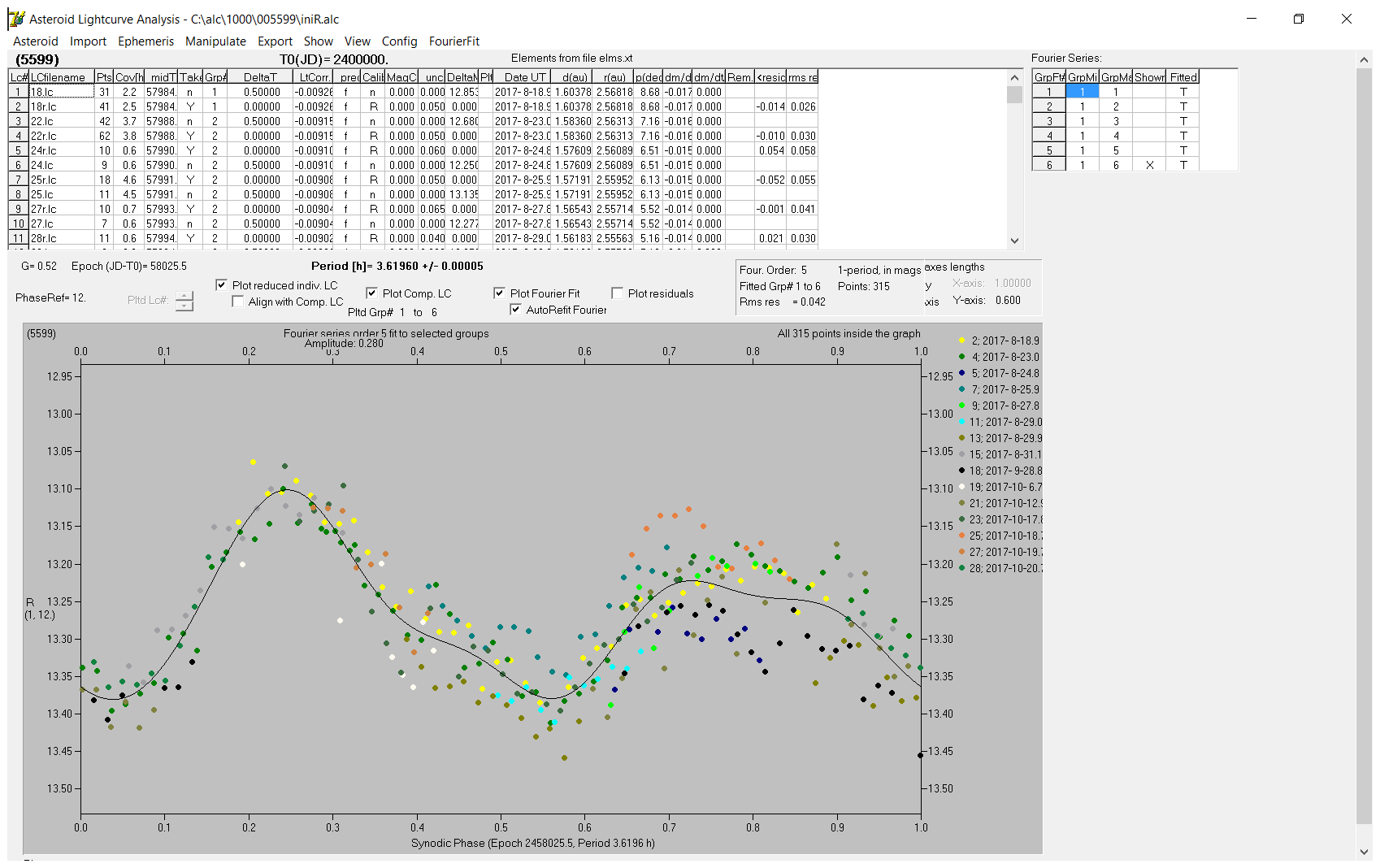This screenshot has width=1380, height=868.
Task: Click legend entry 13; 2017-8-29.9
Action: pos(1000,438)
